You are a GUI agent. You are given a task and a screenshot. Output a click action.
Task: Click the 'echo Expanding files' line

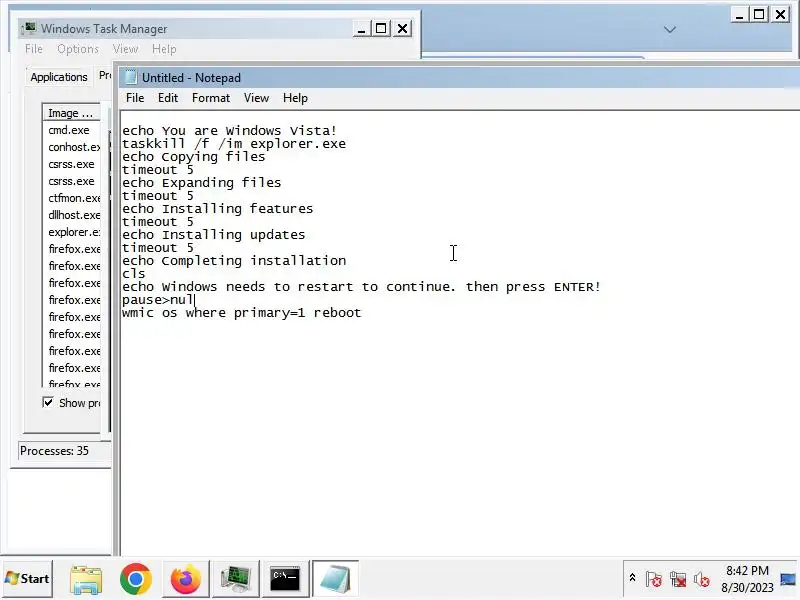pyautogui.click(x=202, y=183)
